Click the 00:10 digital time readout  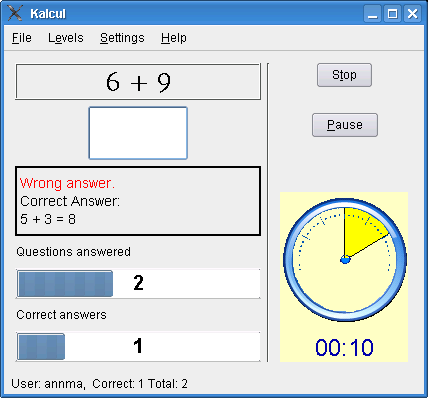pos(344,347)
